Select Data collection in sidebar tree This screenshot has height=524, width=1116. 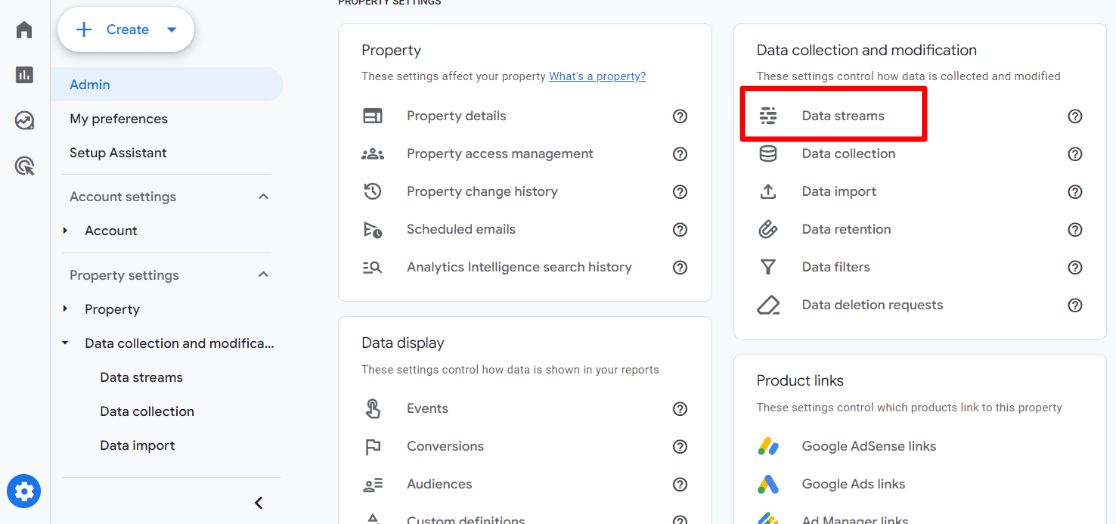[147, 412]
